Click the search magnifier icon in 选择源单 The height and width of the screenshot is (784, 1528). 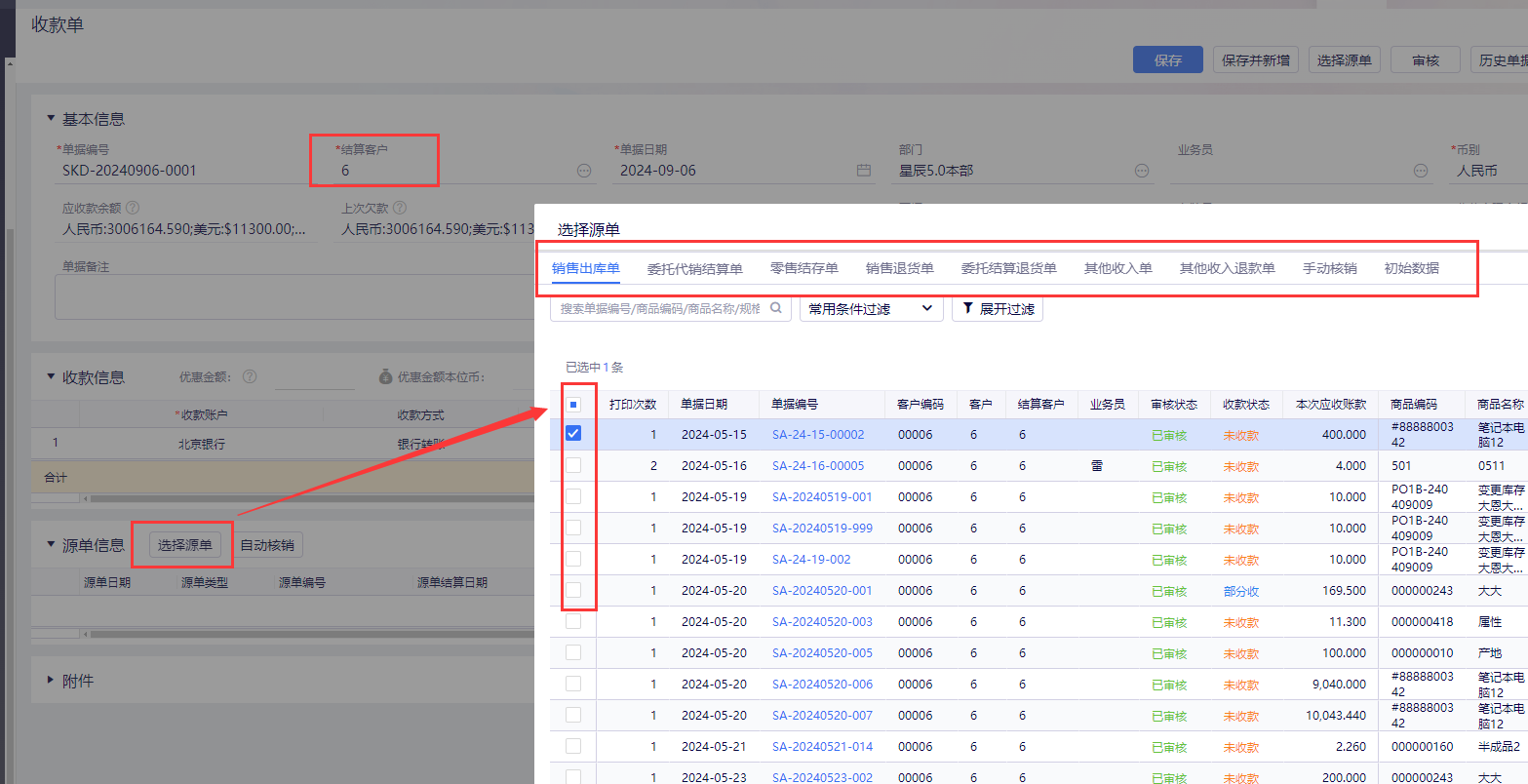(776, 308)
